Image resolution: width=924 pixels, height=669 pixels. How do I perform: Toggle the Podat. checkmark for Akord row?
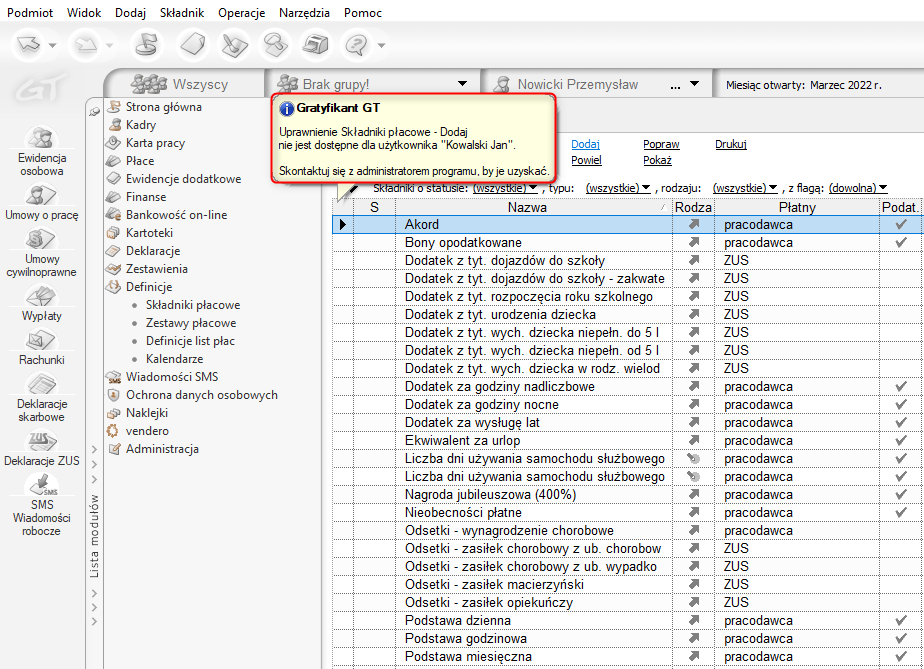pyautogui.click(x=900, y=225)
